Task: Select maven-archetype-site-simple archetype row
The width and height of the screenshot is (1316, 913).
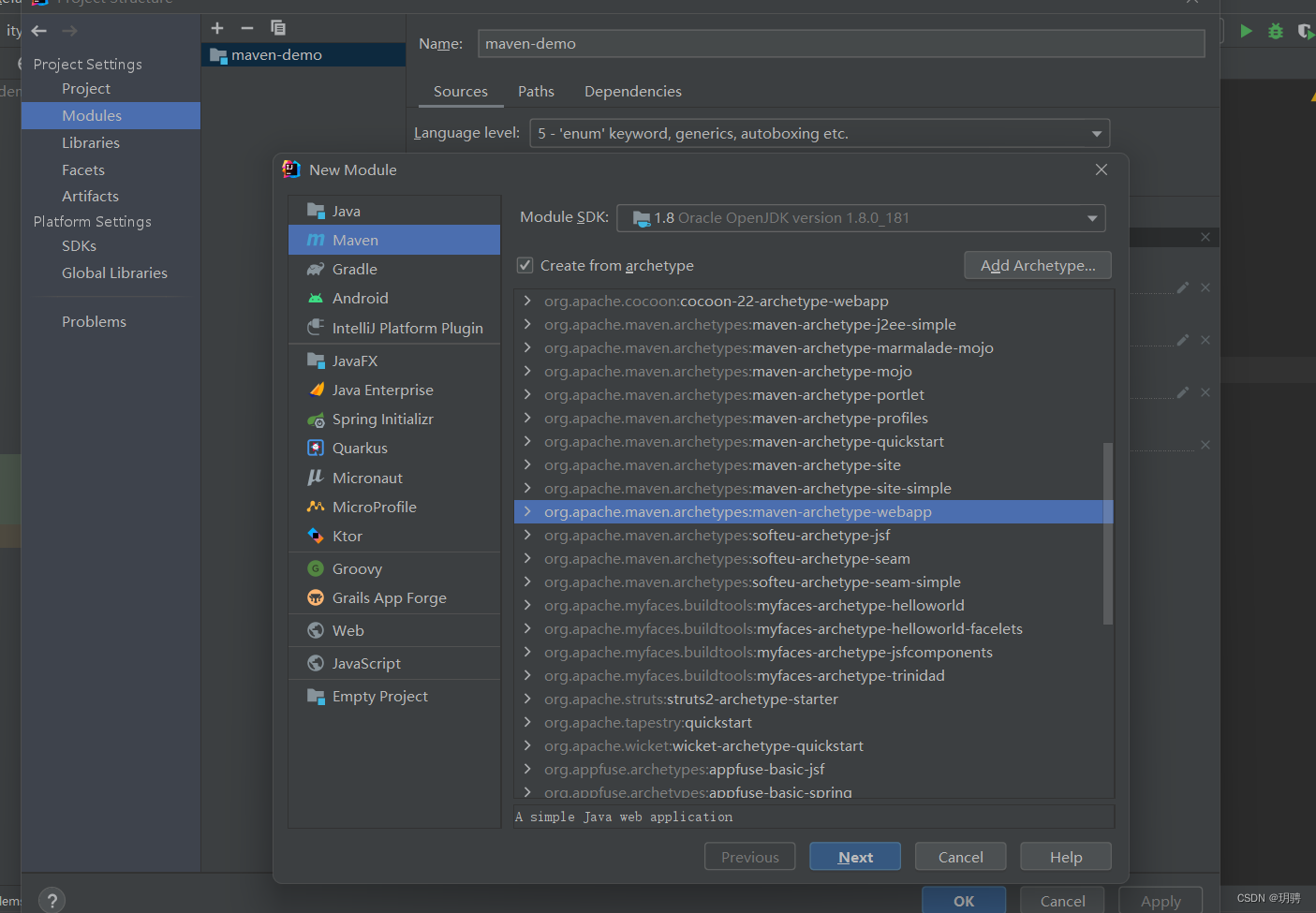Action: click(813, 488)
